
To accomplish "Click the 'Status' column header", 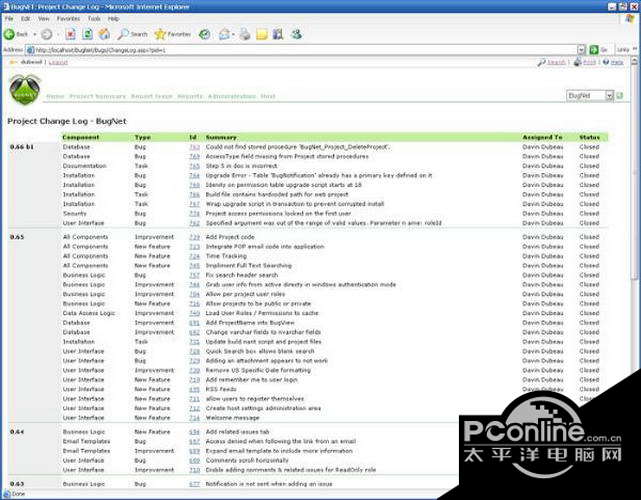I will pyautogui.click(x=589, y=137).
